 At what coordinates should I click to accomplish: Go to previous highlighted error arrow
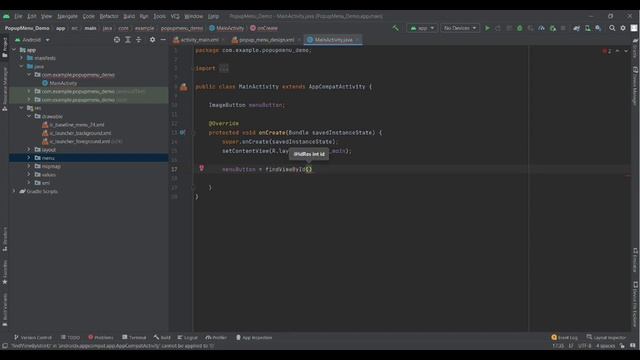coord(617,51)
